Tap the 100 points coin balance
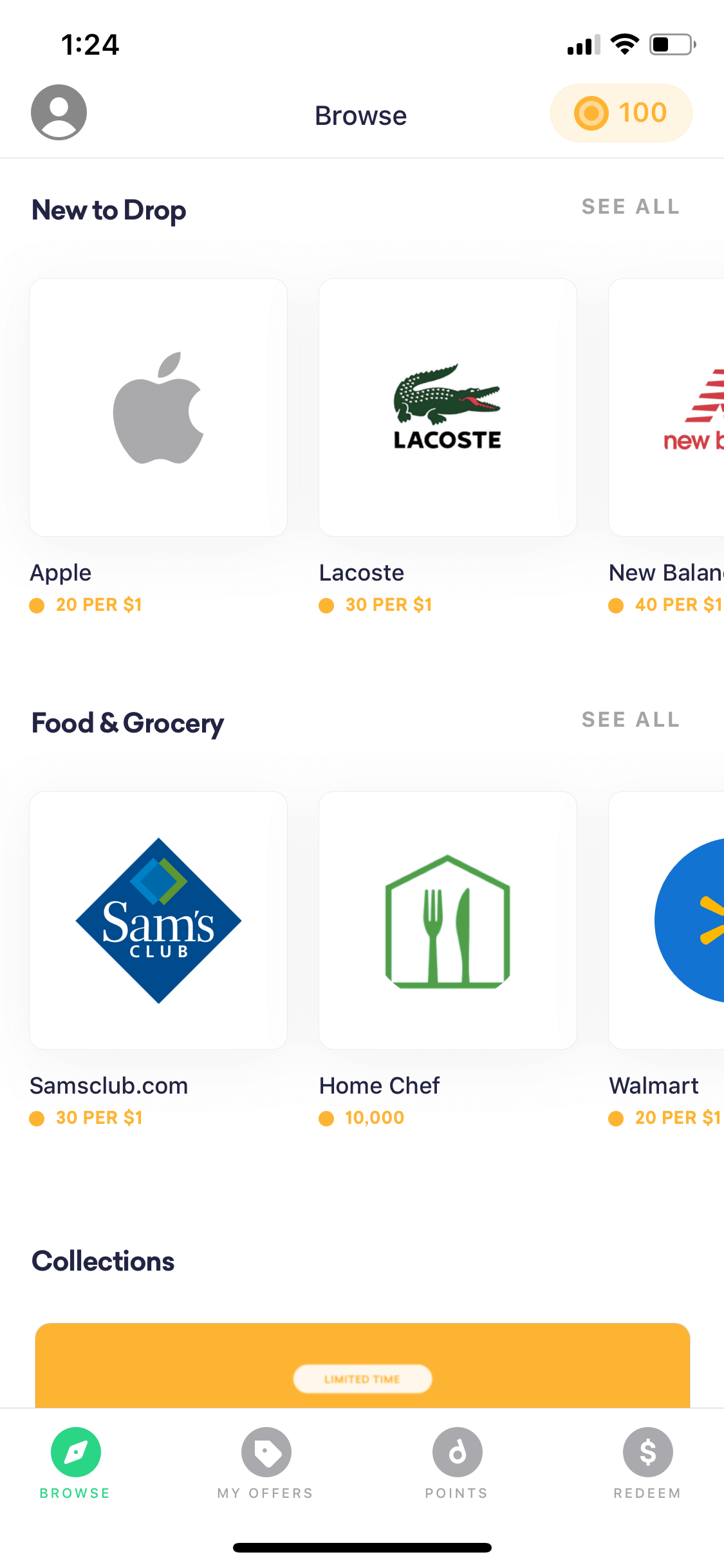Image resolution: width=724 pixels, height=1568 pixels. click(x=621, y=113)
